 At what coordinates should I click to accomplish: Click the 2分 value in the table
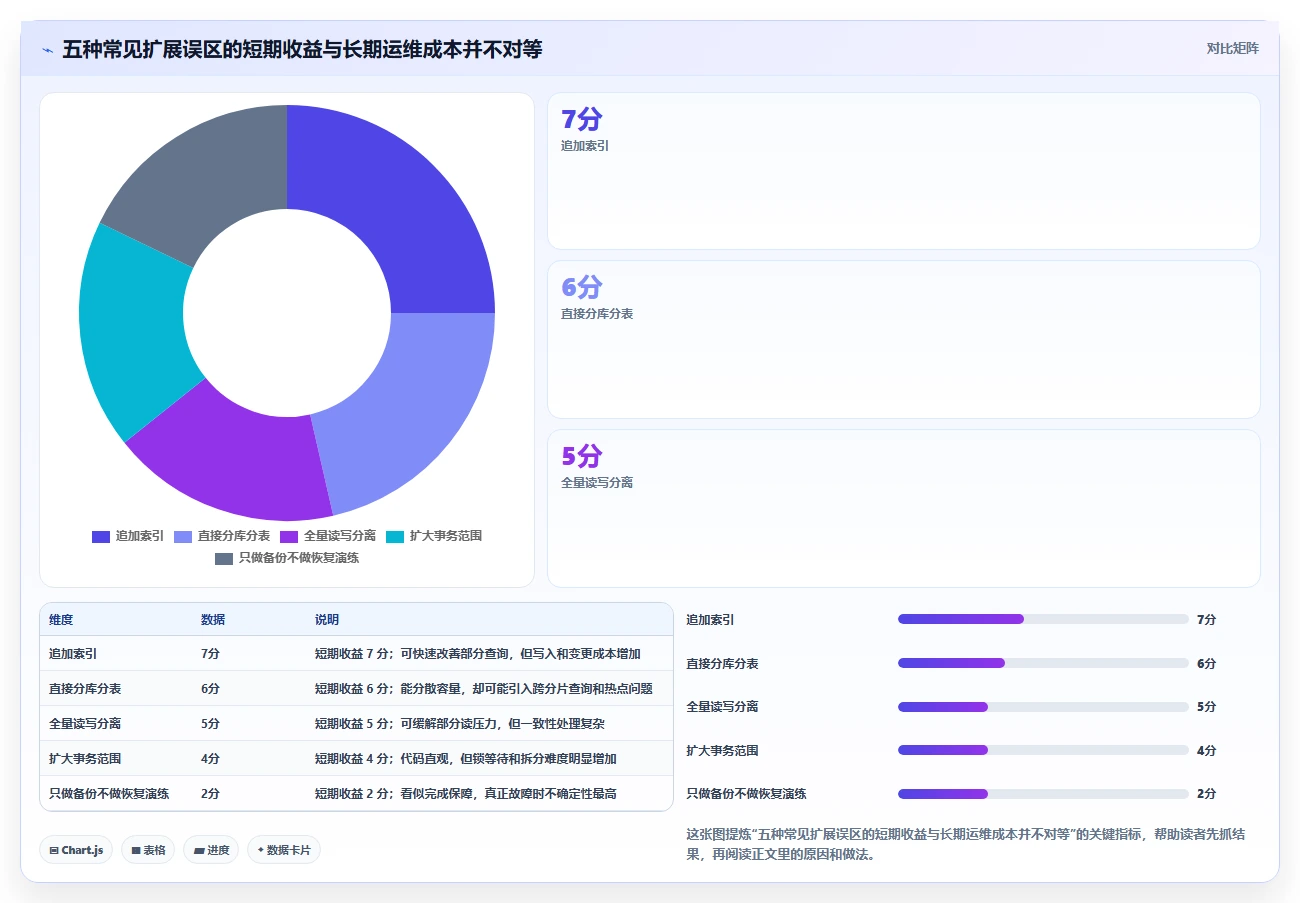coord(210,794)
